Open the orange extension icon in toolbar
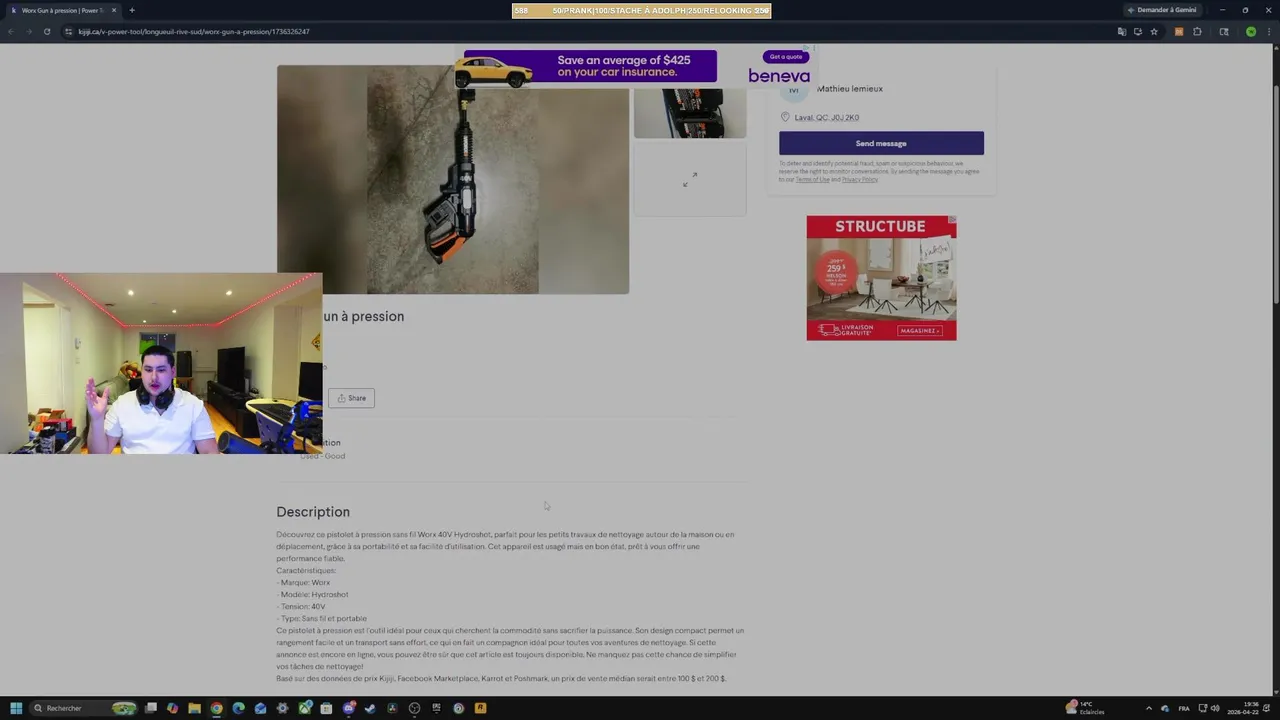The height and width of the screenshot is (720, 1280). (x=1179, y=32)
